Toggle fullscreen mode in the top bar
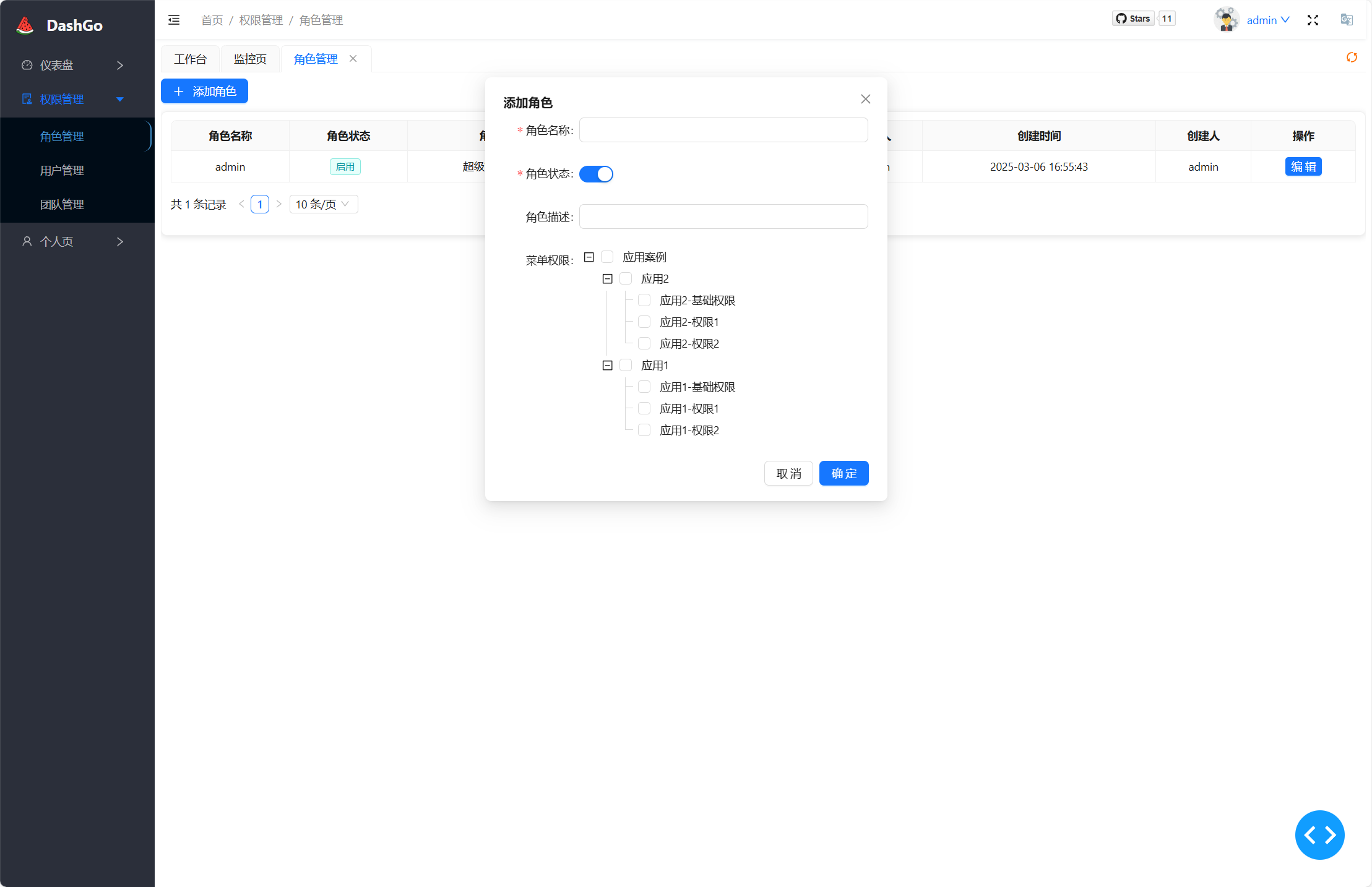Viewport: 1372px width, 887px height. [x=1312, y=19]
